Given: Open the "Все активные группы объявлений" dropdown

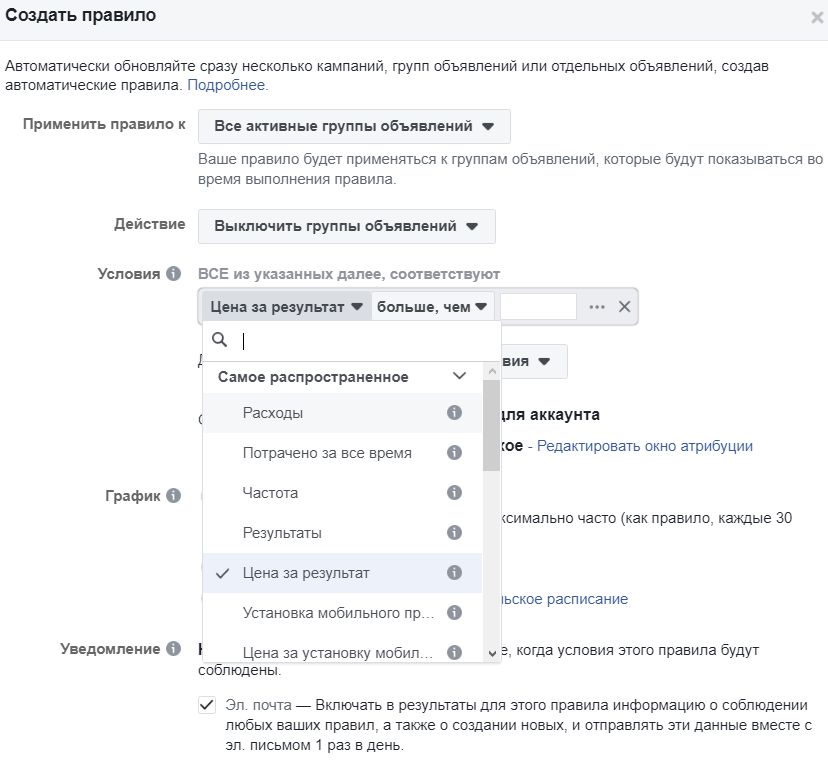Looking at the screenshot, I should click(353, 126).
